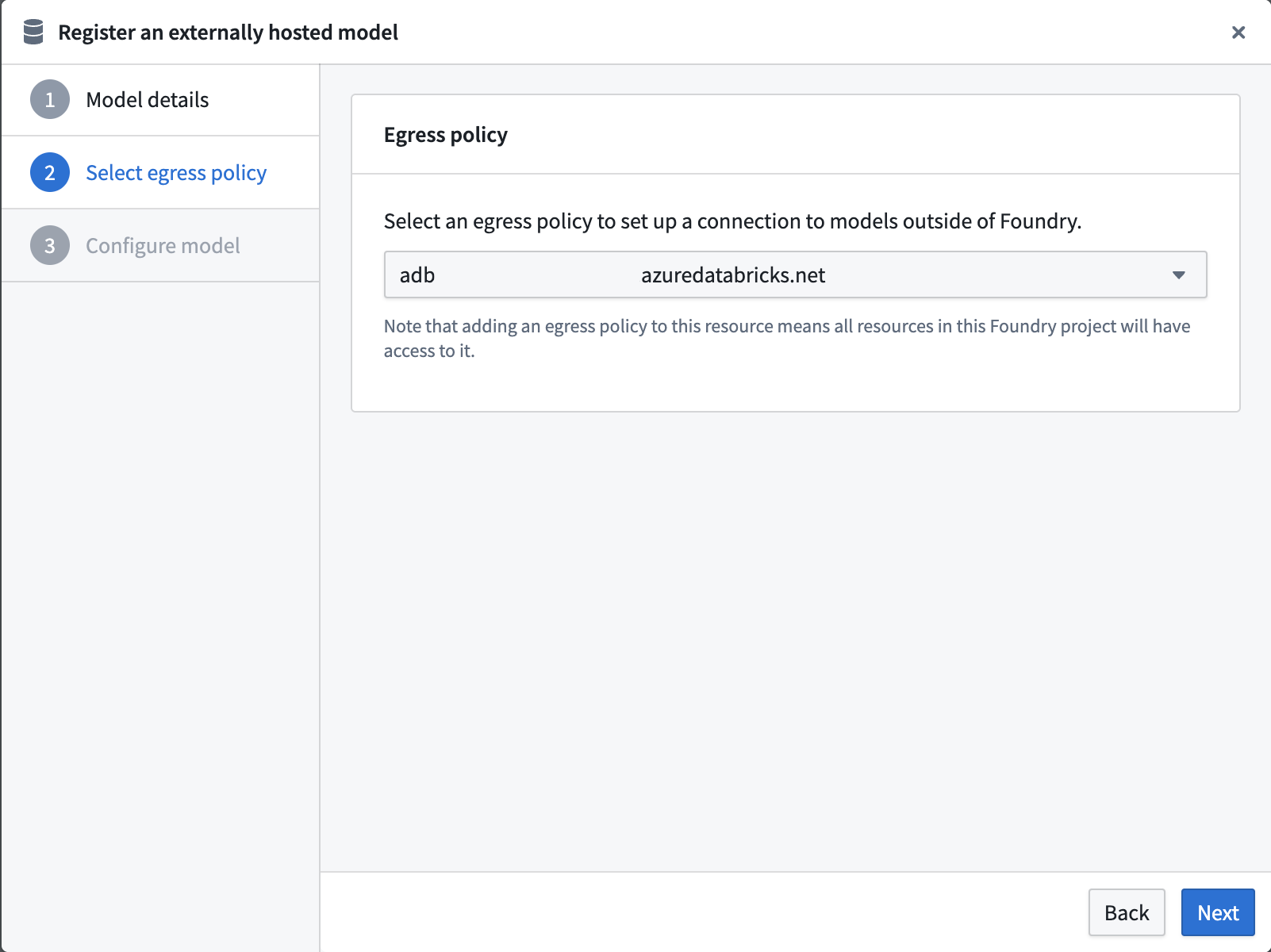Select the step 1 circle icon

click(x=49, y=100)
